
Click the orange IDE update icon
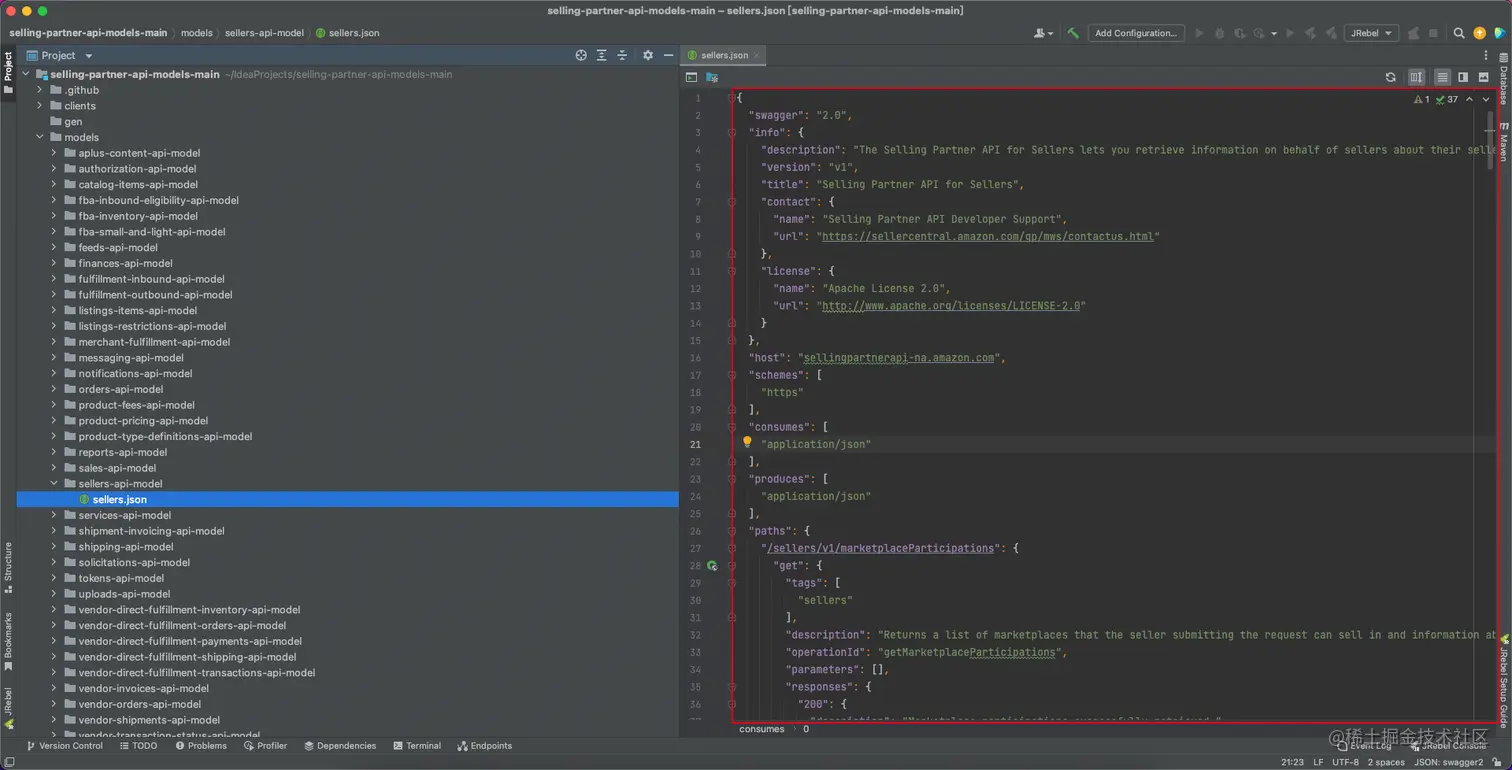click(1479, 33)
